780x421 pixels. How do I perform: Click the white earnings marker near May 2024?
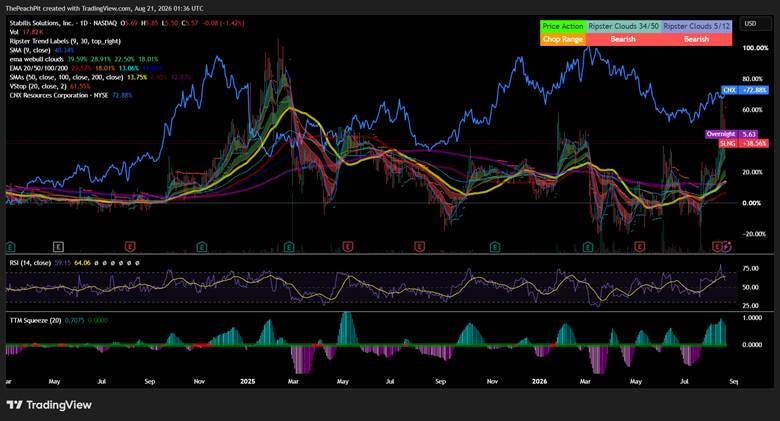[59, 246]
